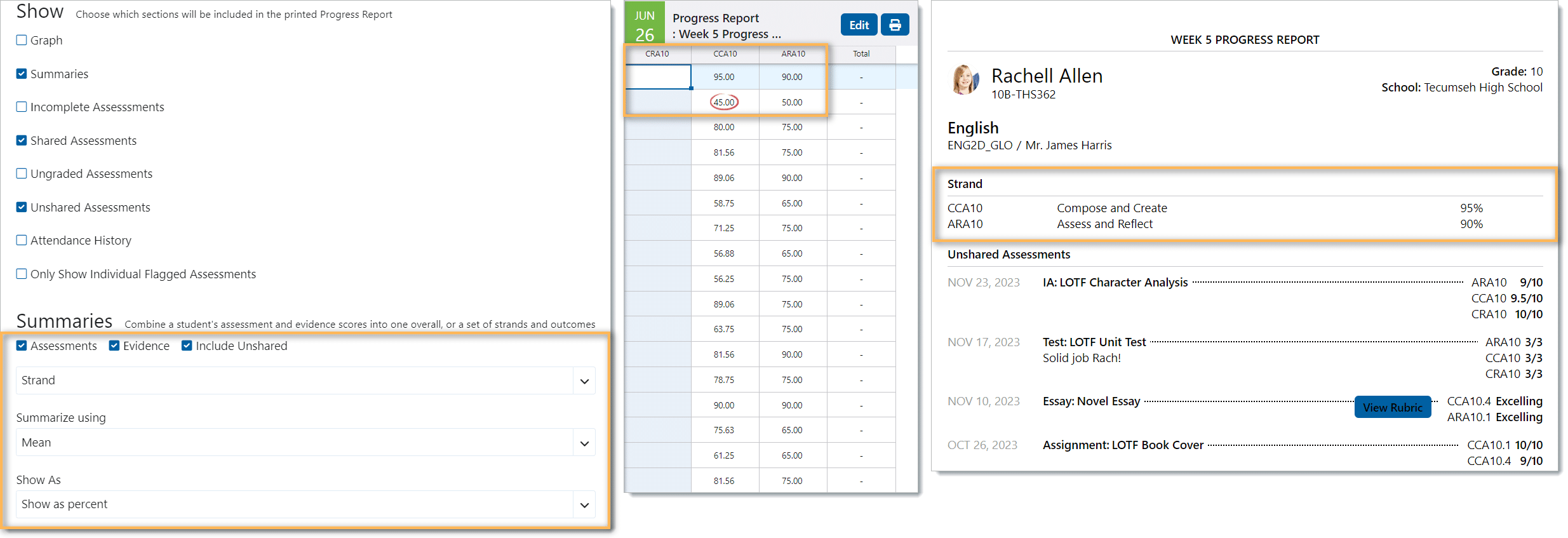The height and width of the screenshot is (538, 1568).
Task: Click the JUN 26 date badge
Action: (645, 25)
